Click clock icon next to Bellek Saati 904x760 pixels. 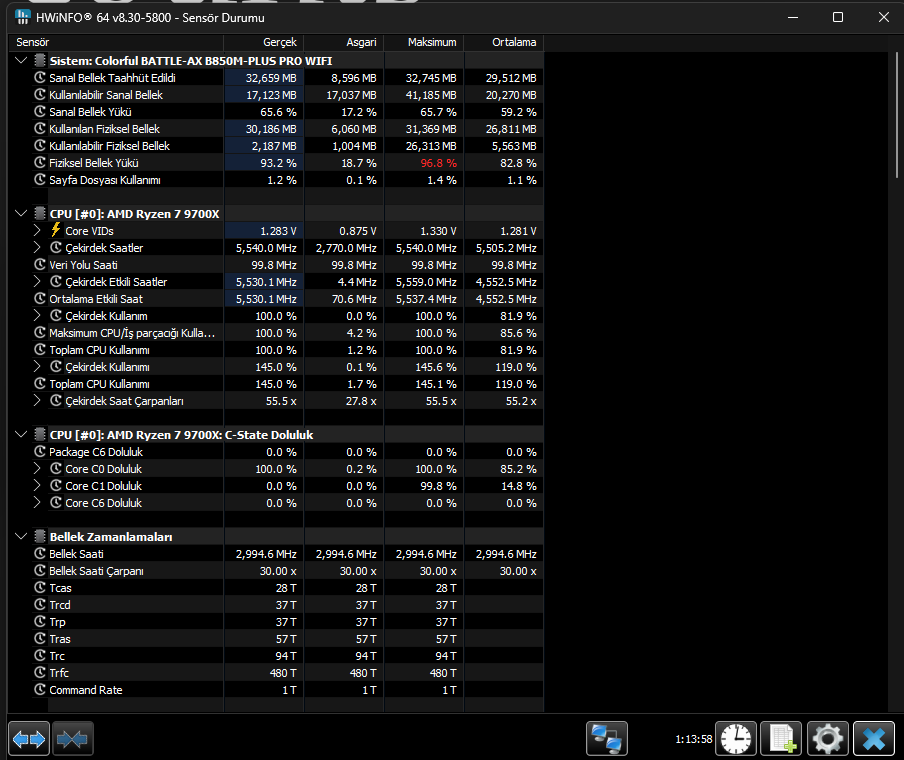(x=40, y=553)
